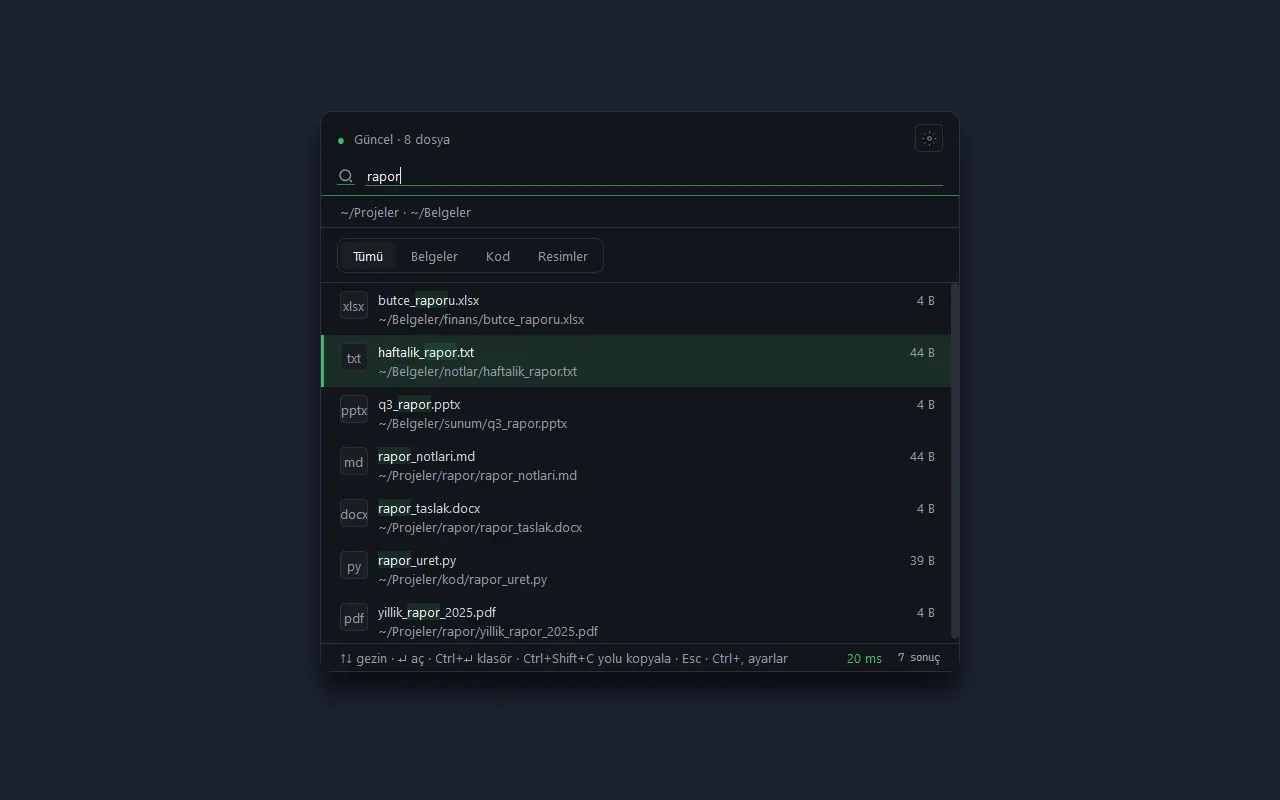Click the results list scrollbar
This screenshot has width=1280, height=800.
point(954,461)
